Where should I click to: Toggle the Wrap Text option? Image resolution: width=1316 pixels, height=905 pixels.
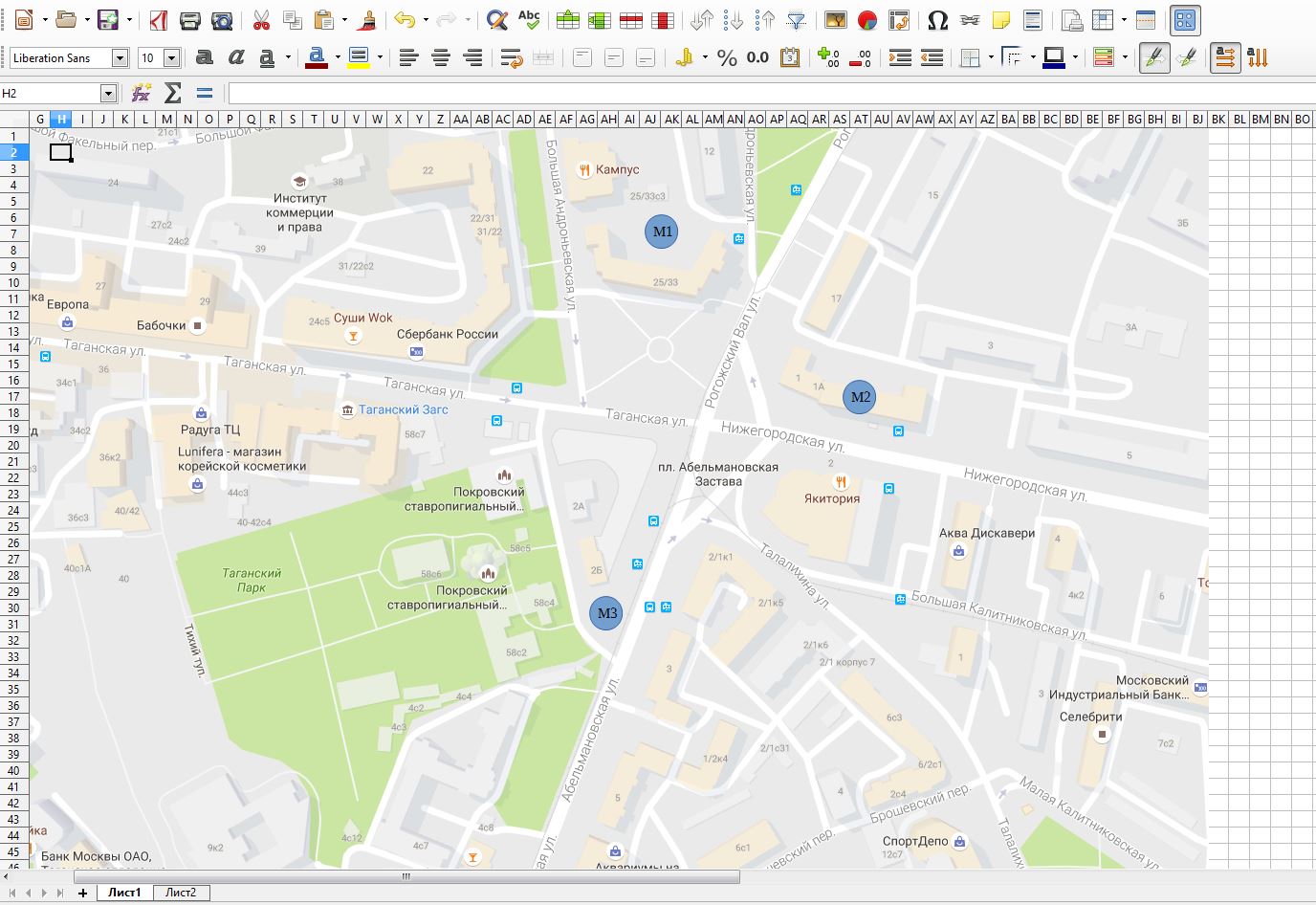click(512, 58)
